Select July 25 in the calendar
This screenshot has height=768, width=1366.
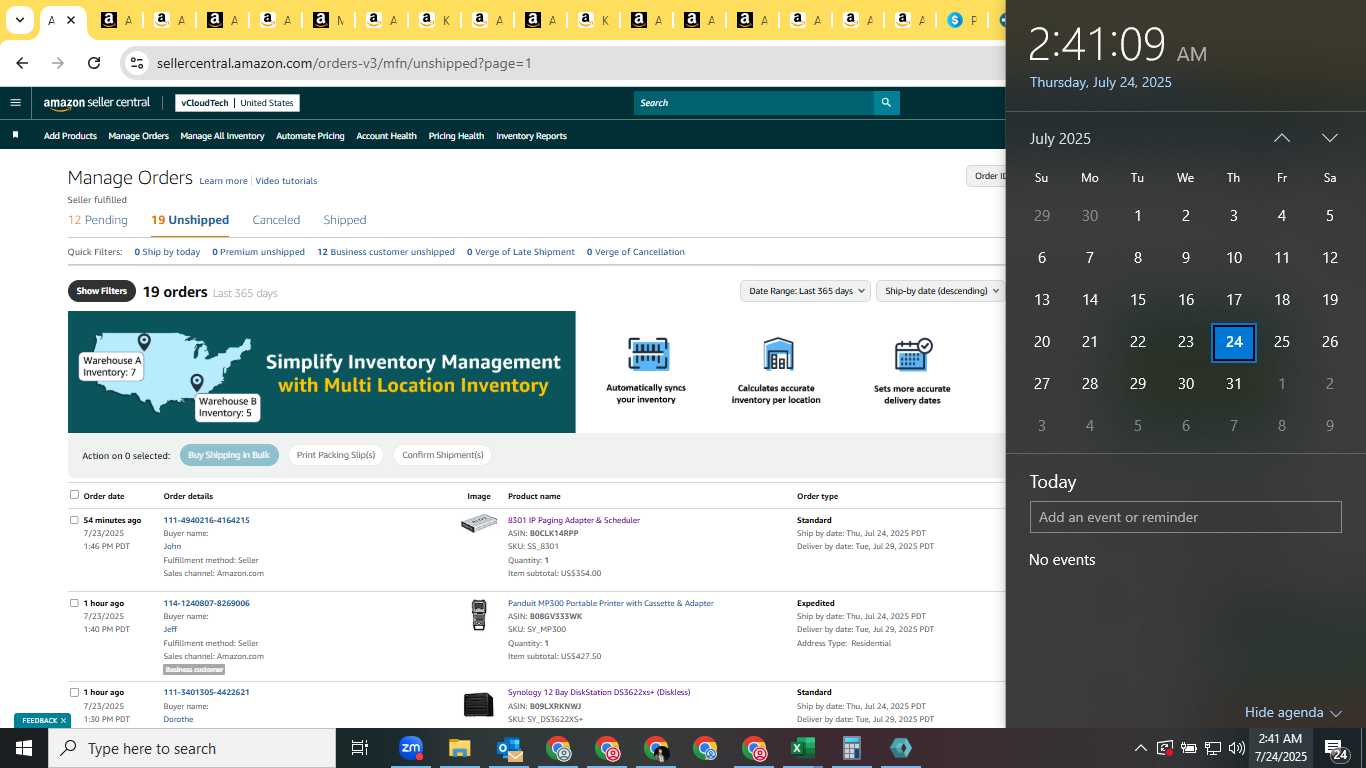click(x=1282, y=342)
